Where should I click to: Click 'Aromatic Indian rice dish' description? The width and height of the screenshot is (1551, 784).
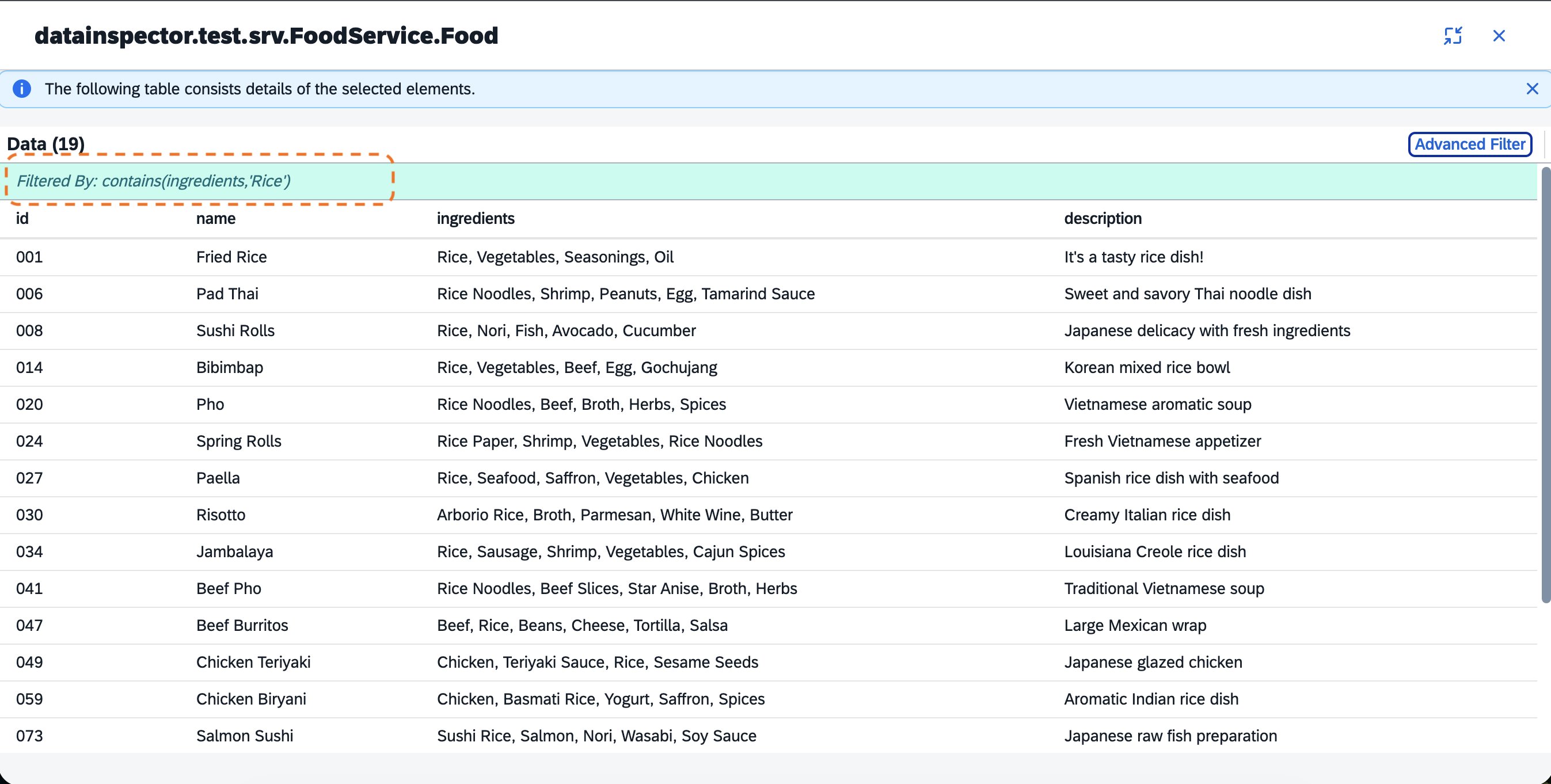[x=1151, y=699]
